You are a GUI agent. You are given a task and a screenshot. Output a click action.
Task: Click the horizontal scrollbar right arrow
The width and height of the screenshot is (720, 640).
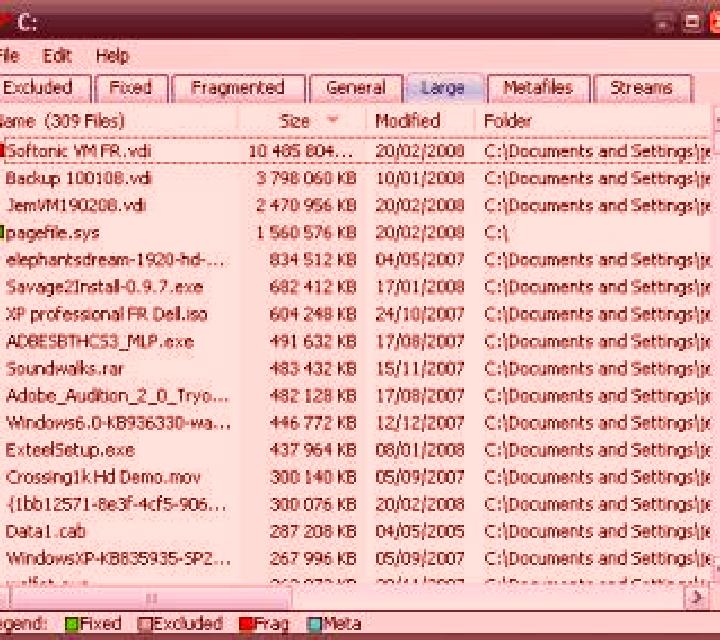click(x=697, y=597)
